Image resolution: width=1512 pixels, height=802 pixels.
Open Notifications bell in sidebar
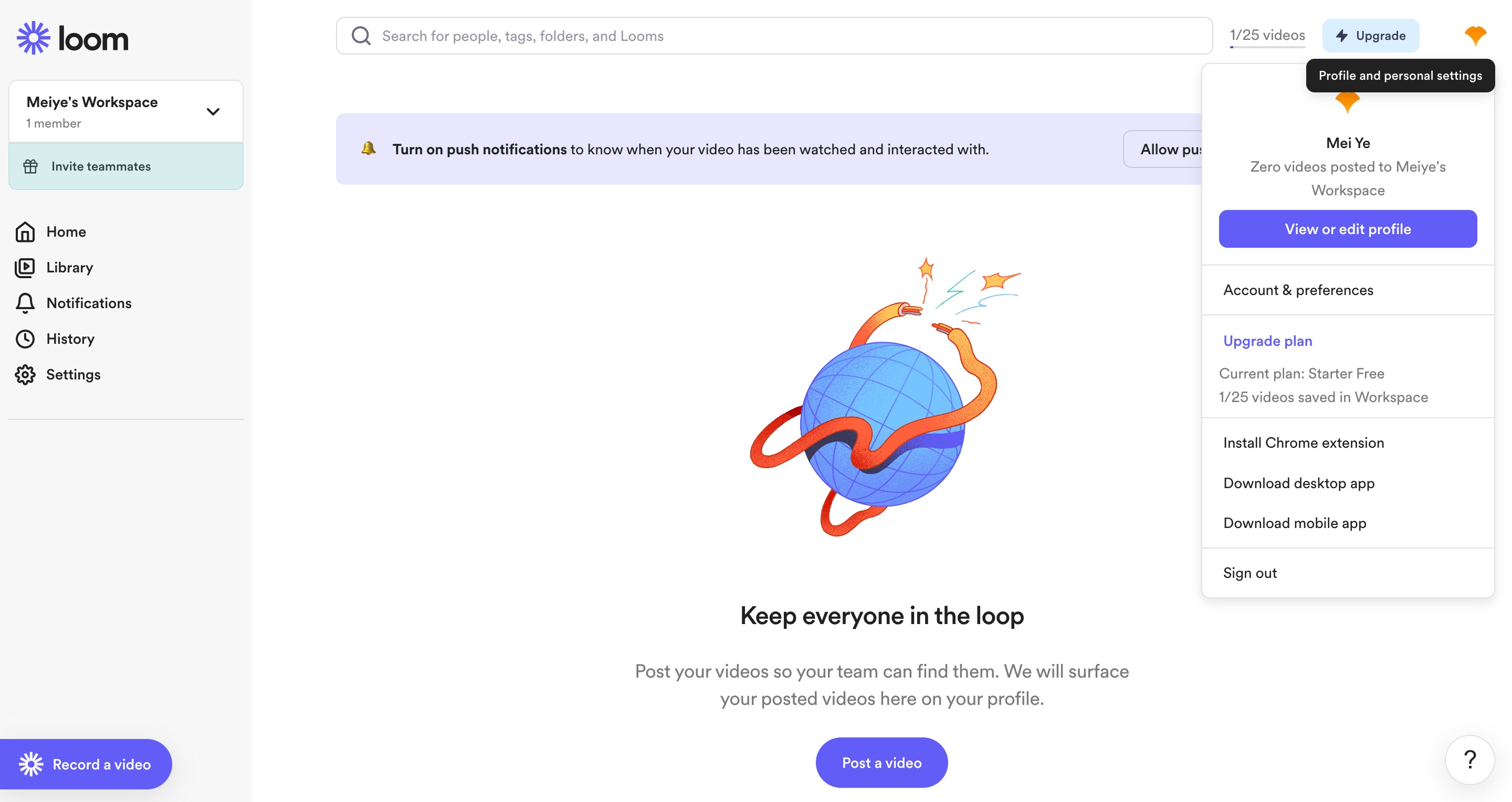point(25,303)
